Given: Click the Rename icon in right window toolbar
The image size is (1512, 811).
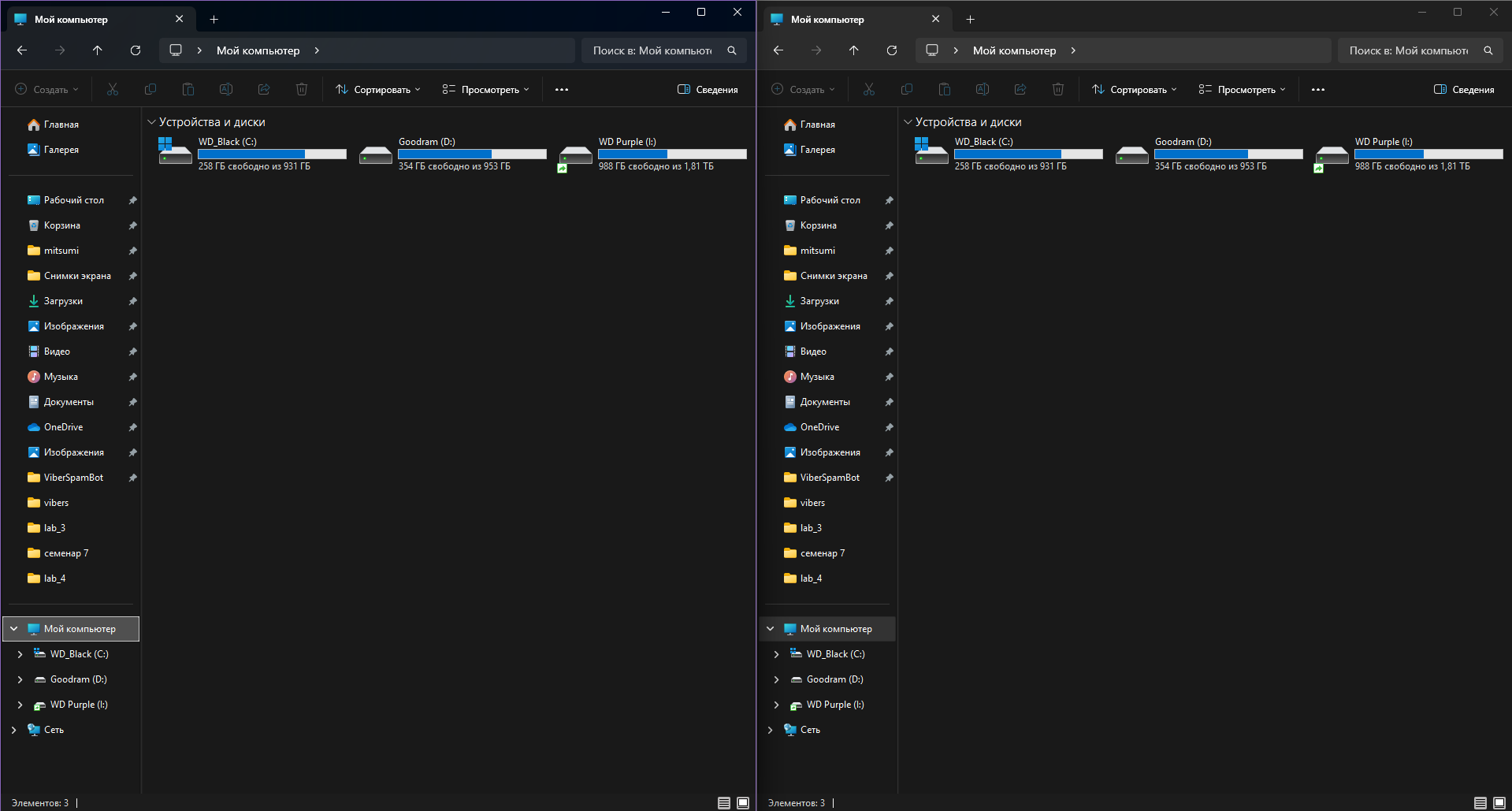Looking at the screenshot, I should tap(983, 90).
